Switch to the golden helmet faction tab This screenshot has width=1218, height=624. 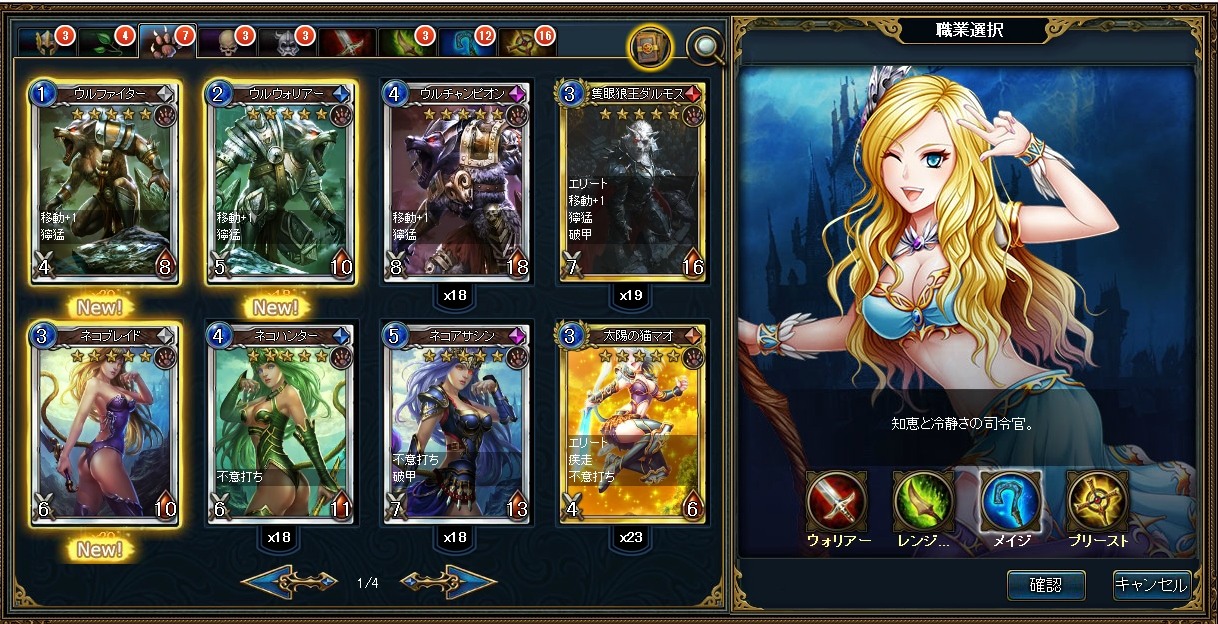pos(47,41)
